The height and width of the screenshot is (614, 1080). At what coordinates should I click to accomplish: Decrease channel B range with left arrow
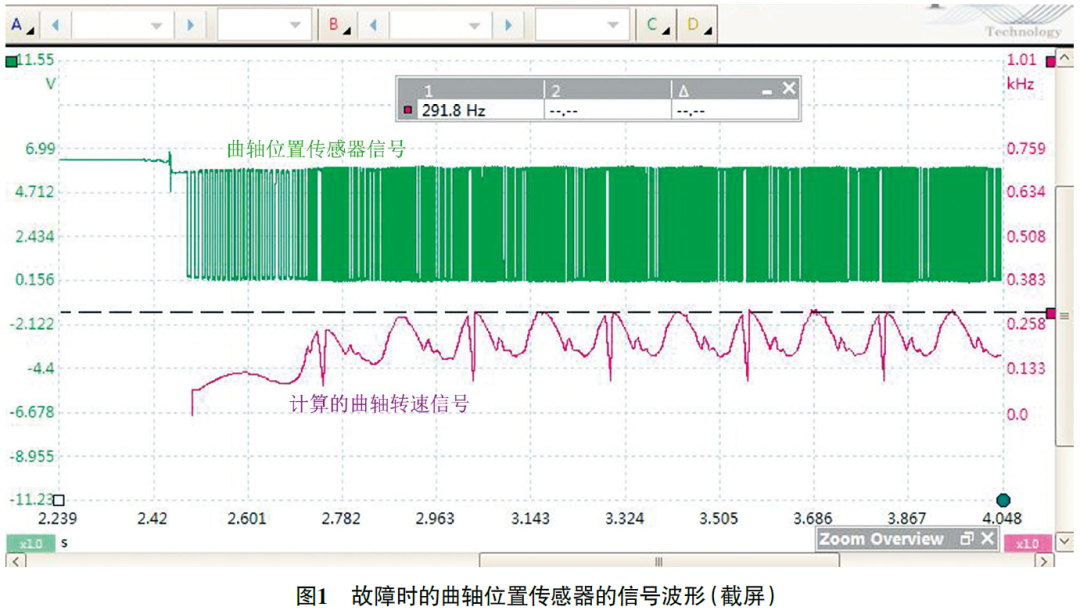373,25
